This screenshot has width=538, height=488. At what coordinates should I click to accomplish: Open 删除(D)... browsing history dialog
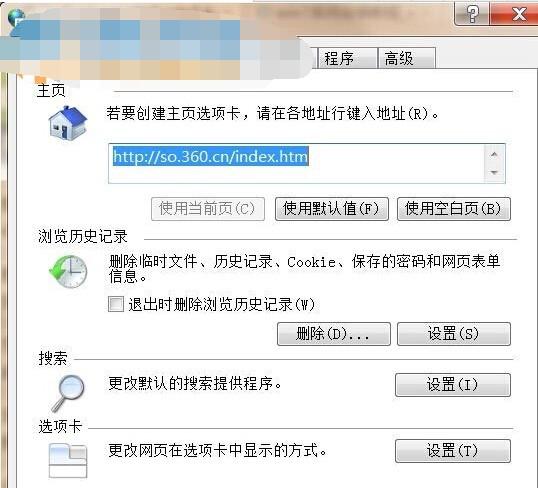[334, 334]
